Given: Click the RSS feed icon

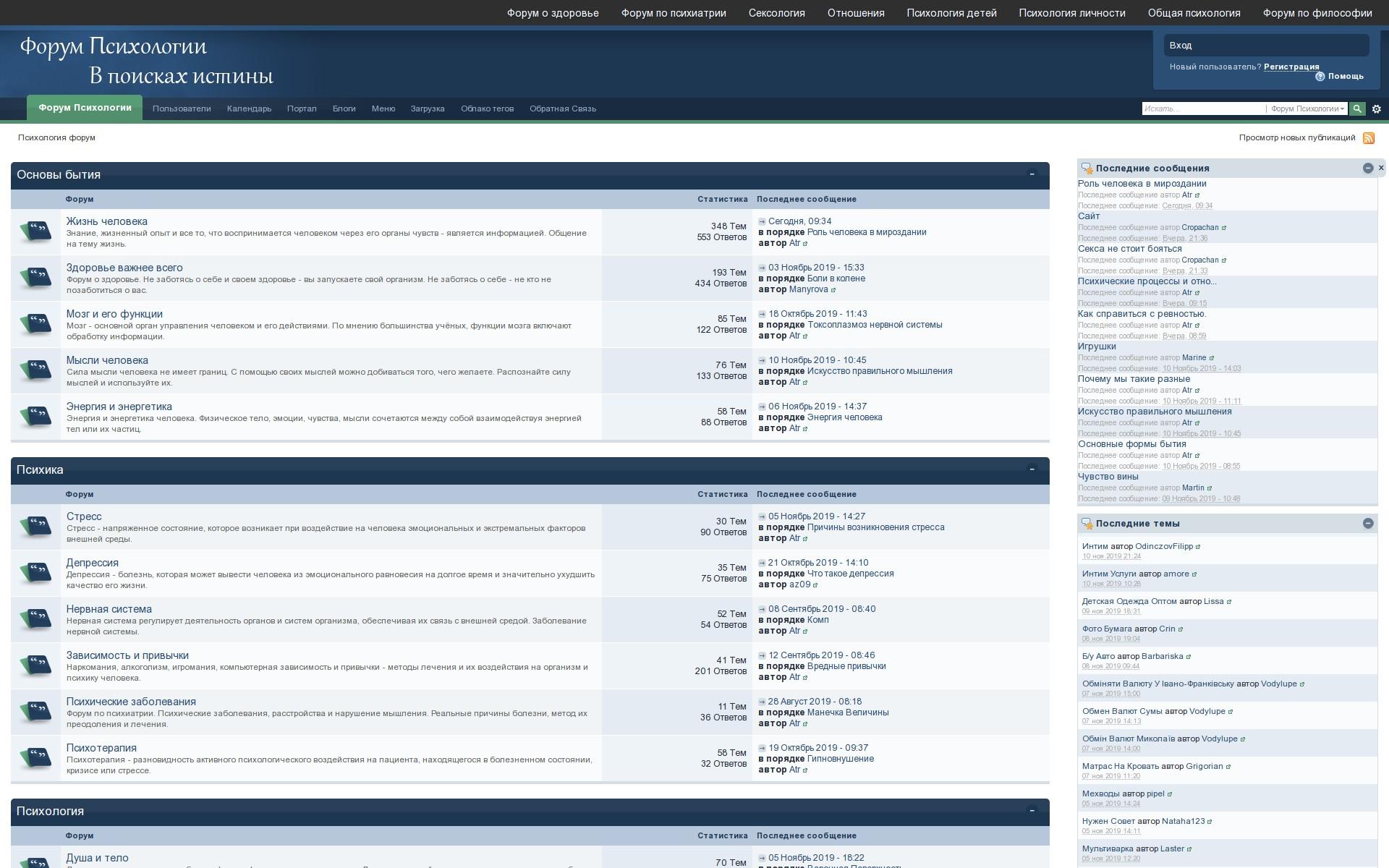Looking at the screenshot, I should click(x=1368, y=138).
